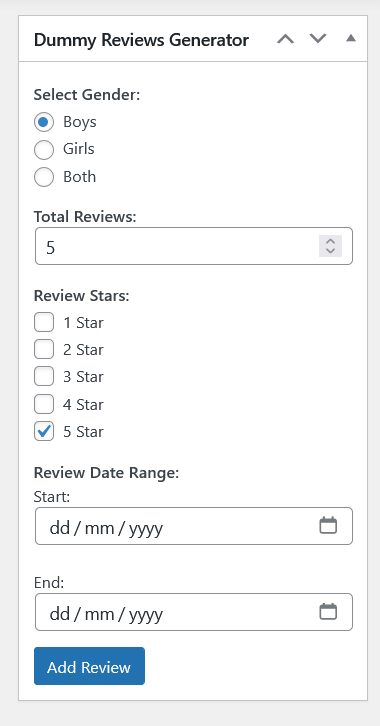The height and width of the screenshot is (726, 380).
Task: Open the Start date calendar picker
Action: click(x=328, y=526)
